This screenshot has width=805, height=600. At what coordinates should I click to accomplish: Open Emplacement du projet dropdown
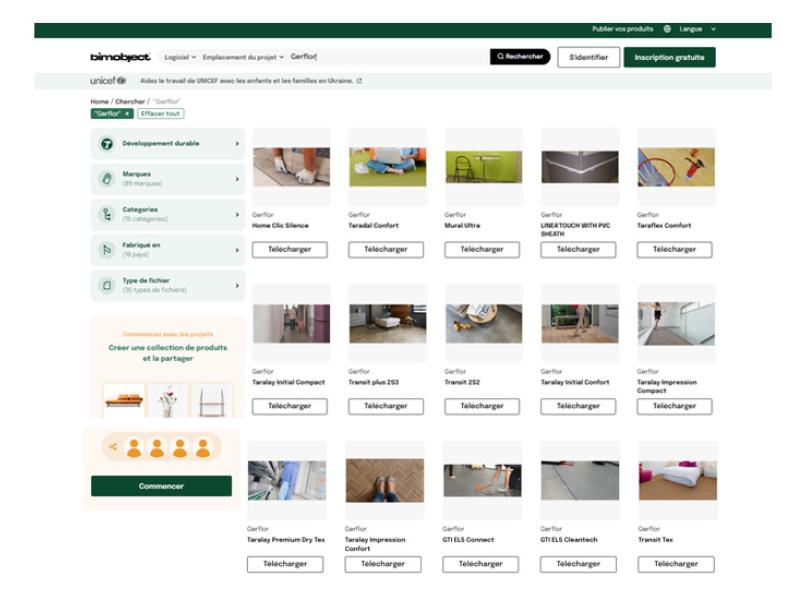pos(243,57)
